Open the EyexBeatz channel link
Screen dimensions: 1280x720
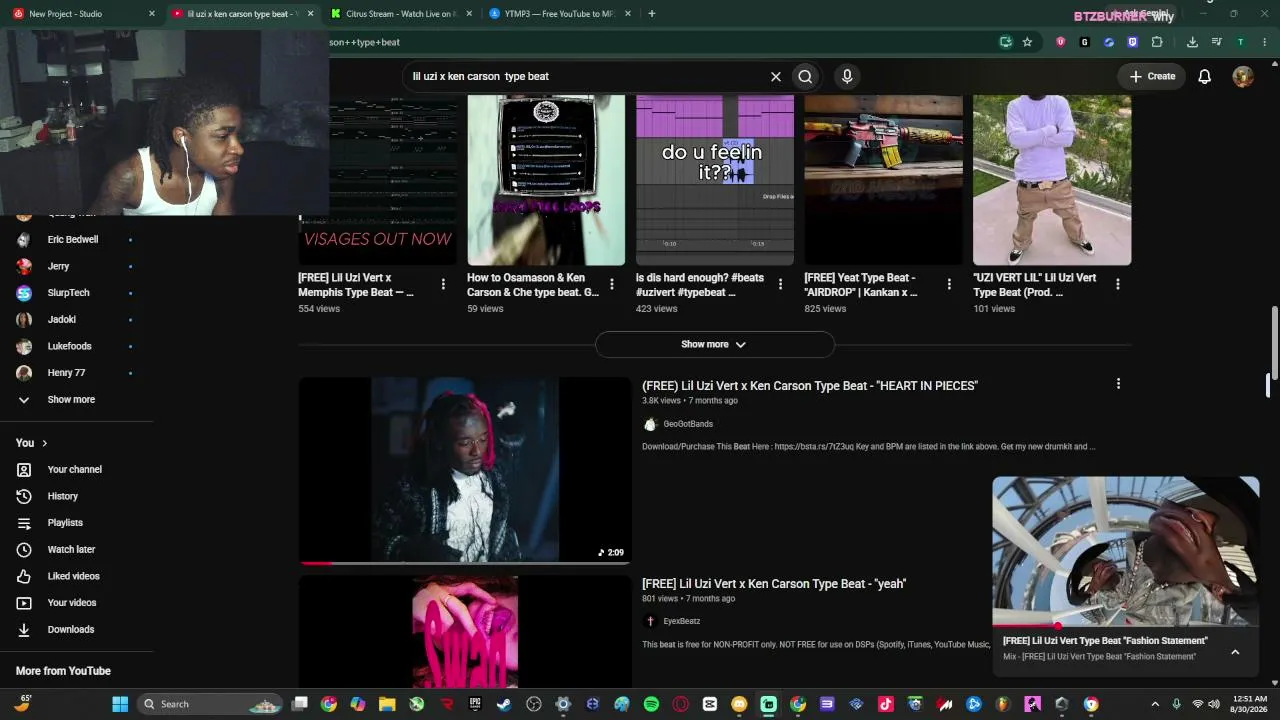tap(682, 621)
